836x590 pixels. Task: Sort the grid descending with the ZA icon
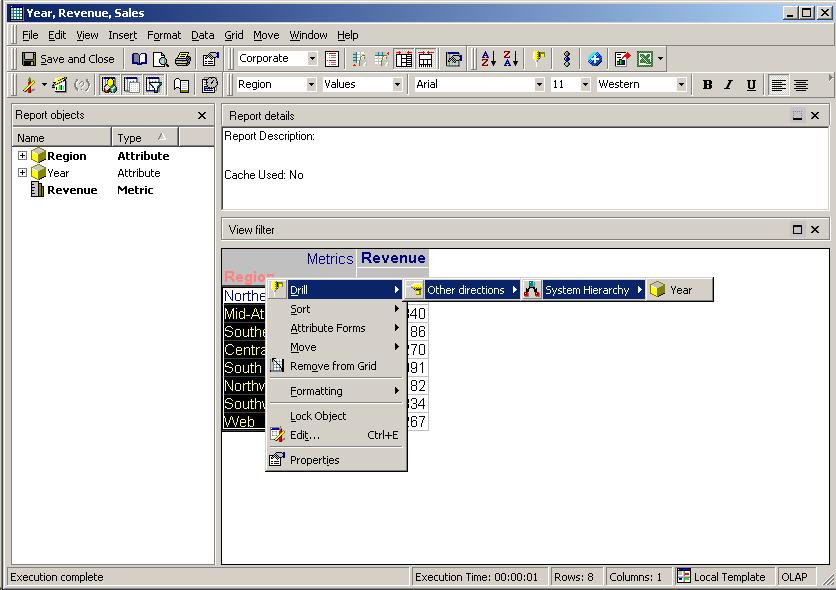[x=510, y=58]
